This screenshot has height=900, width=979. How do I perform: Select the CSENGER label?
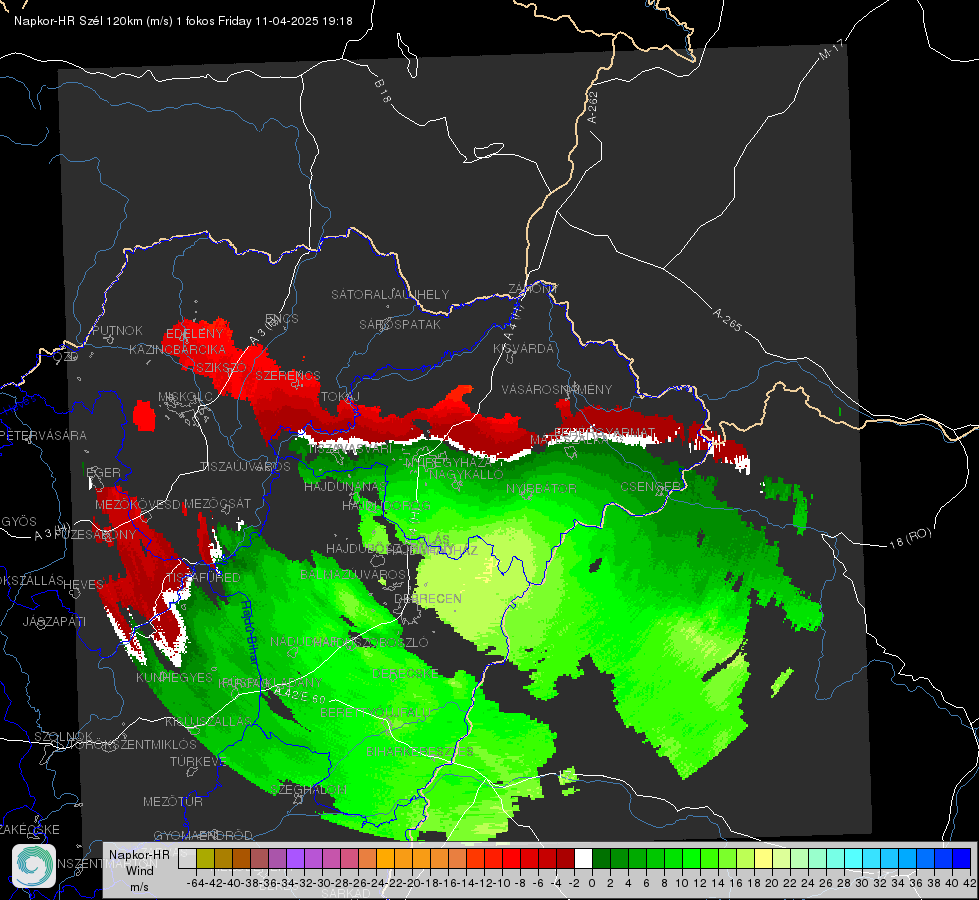tap(650, 486)
